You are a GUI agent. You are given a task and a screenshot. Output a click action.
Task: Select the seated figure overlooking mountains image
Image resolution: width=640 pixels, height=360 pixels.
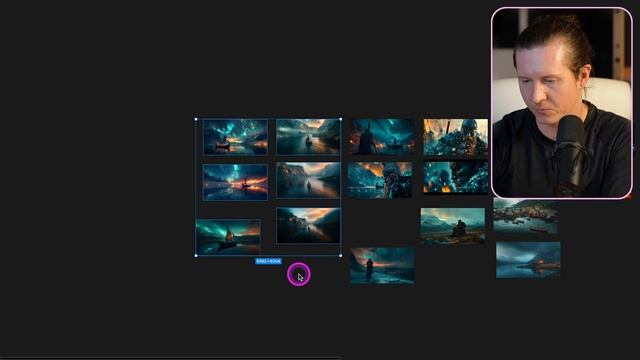[453, 226]
